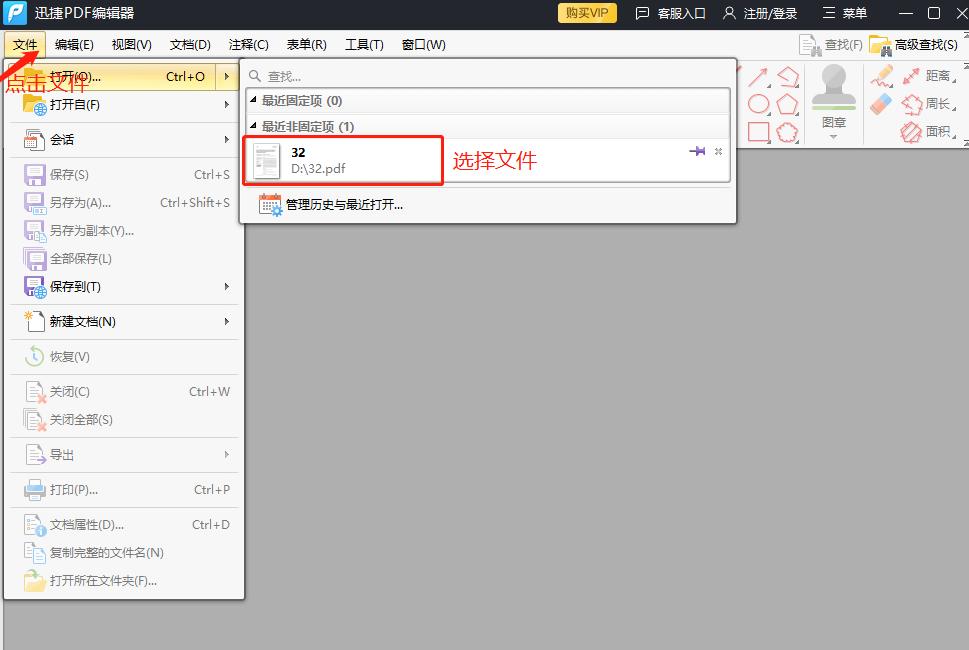This screenshot has width=969, height=650.
Task: Collapse the 最近固定项 section
Action: pos(254,101)
